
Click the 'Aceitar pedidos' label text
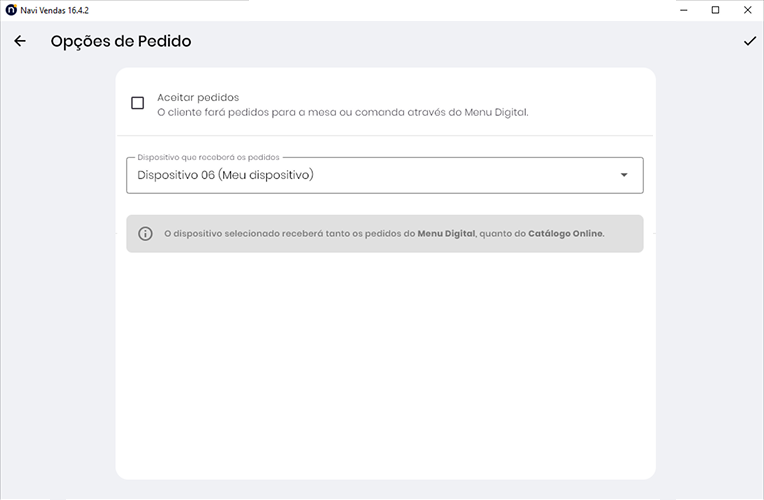pos(198,97)
